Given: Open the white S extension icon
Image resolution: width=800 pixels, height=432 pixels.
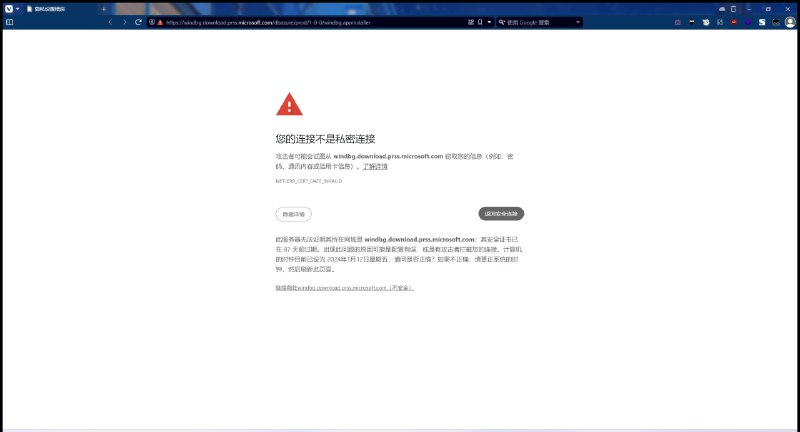Looking at the screenshot, I should click(x=762, y=22).
